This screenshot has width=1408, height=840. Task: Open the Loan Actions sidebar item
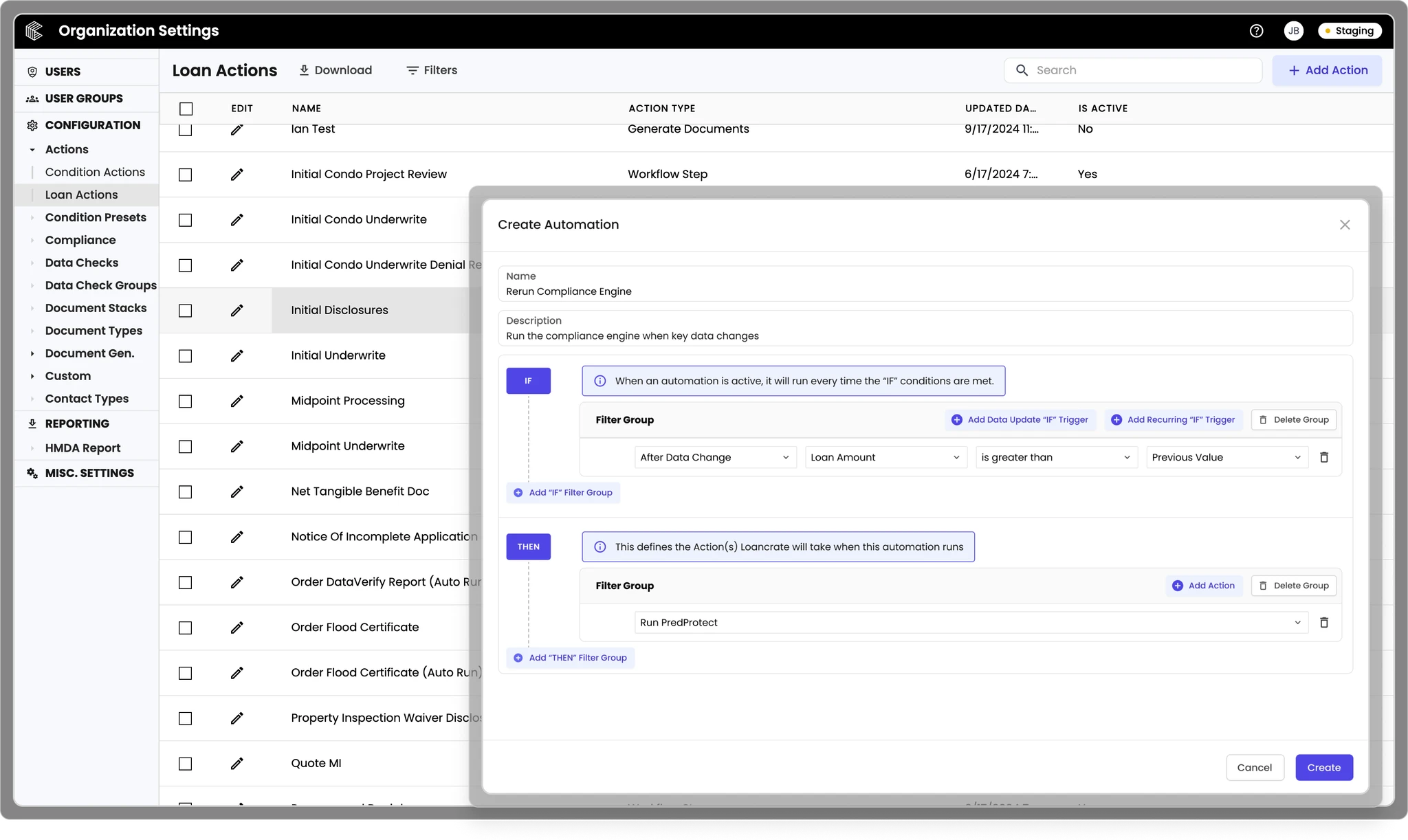pos(81,195)
